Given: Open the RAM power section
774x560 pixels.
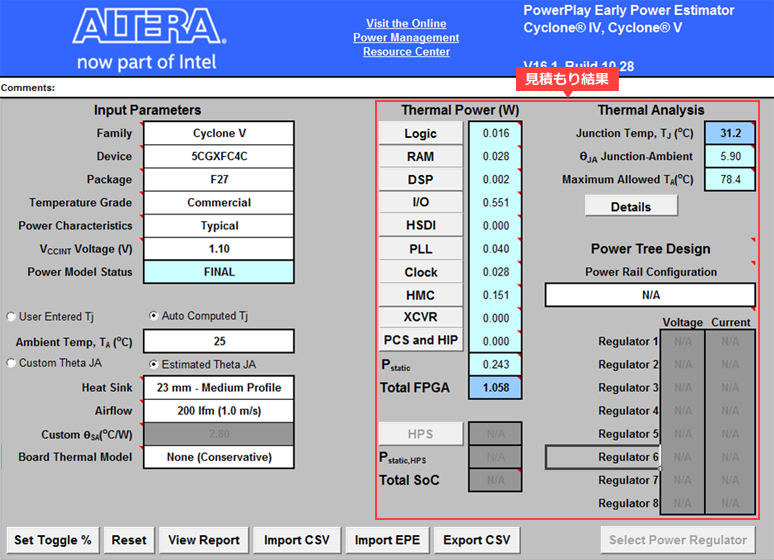Looking at the screenshot, I should [x=421, y=157].
